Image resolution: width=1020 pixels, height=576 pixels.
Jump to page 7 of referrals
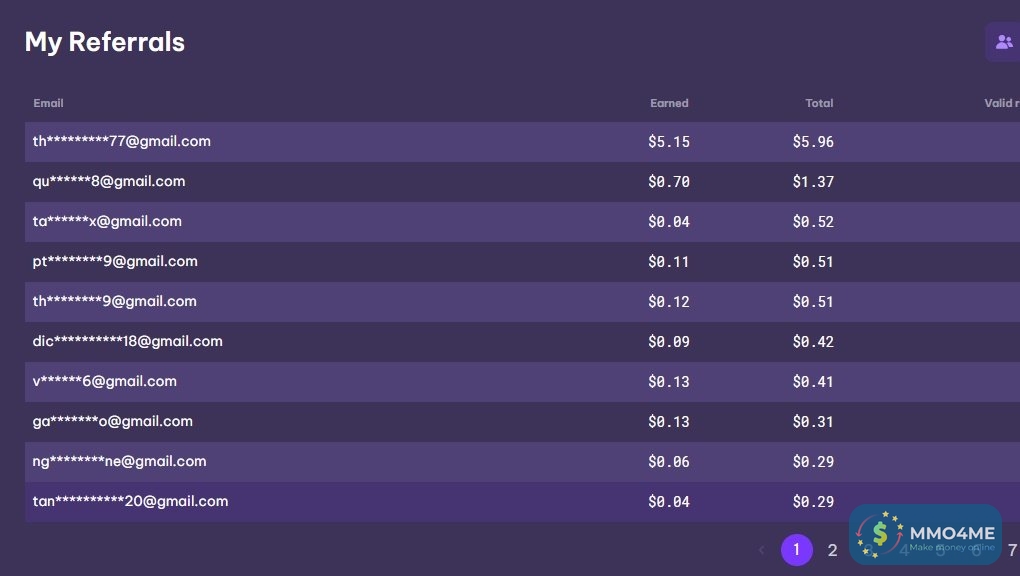pyautogui.click(x=1011, y=550)
